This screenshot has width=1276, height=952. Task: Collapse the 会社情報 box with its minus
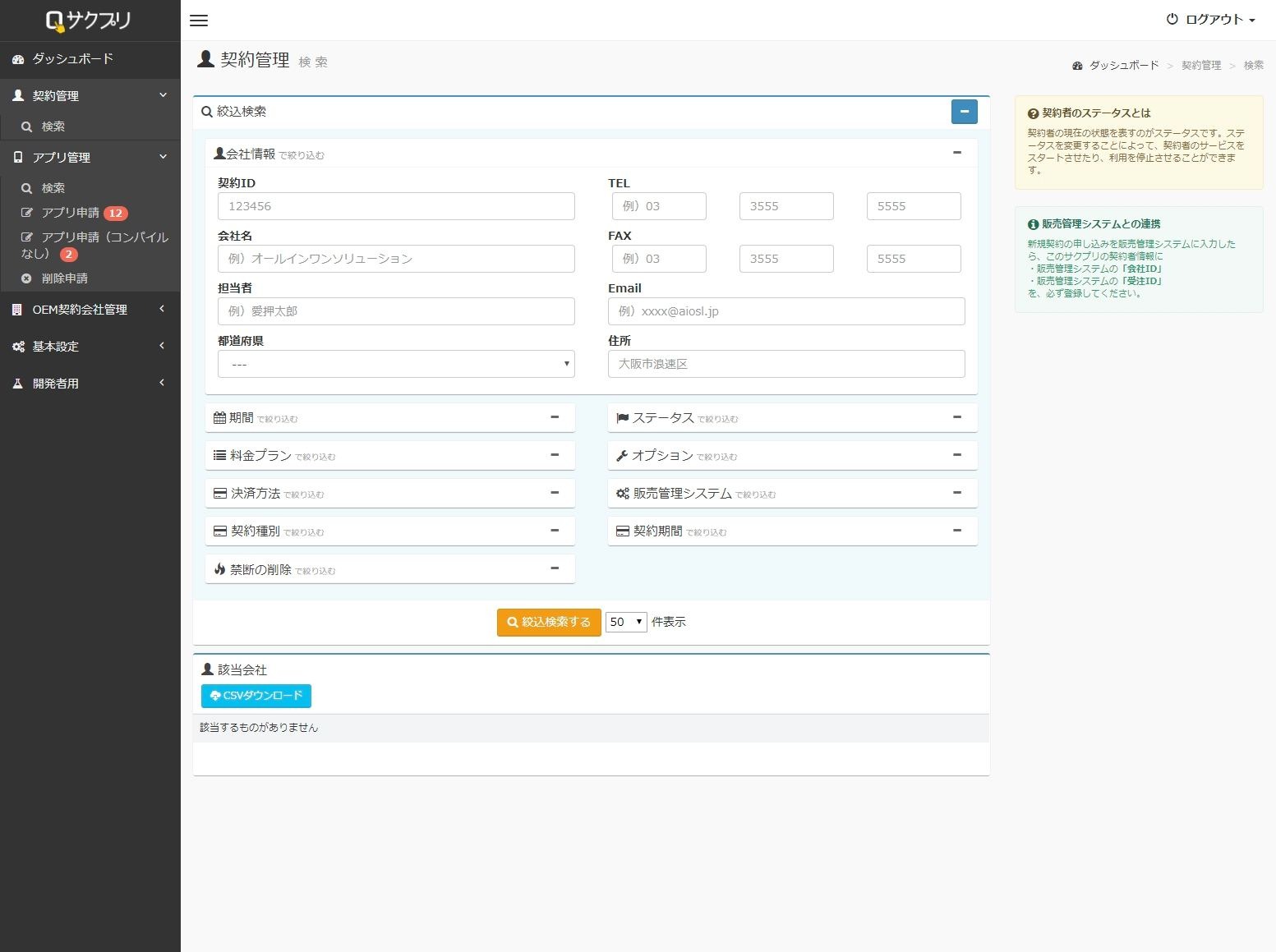pyautogui.click(x=957, y=153)
